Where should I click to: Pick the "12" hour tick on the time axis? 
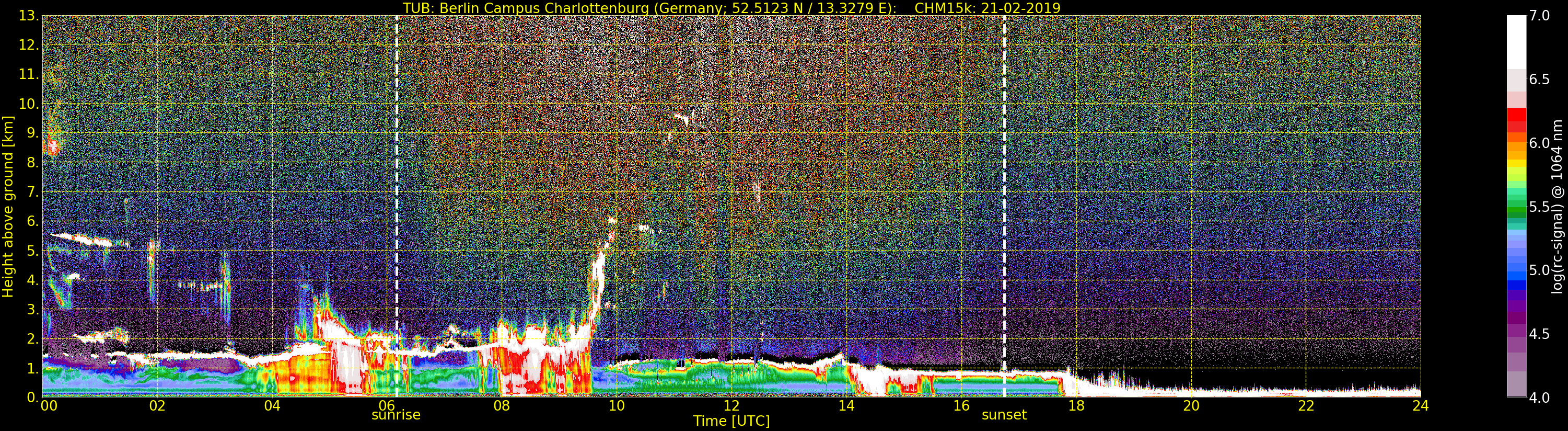[x=731, y=405]
